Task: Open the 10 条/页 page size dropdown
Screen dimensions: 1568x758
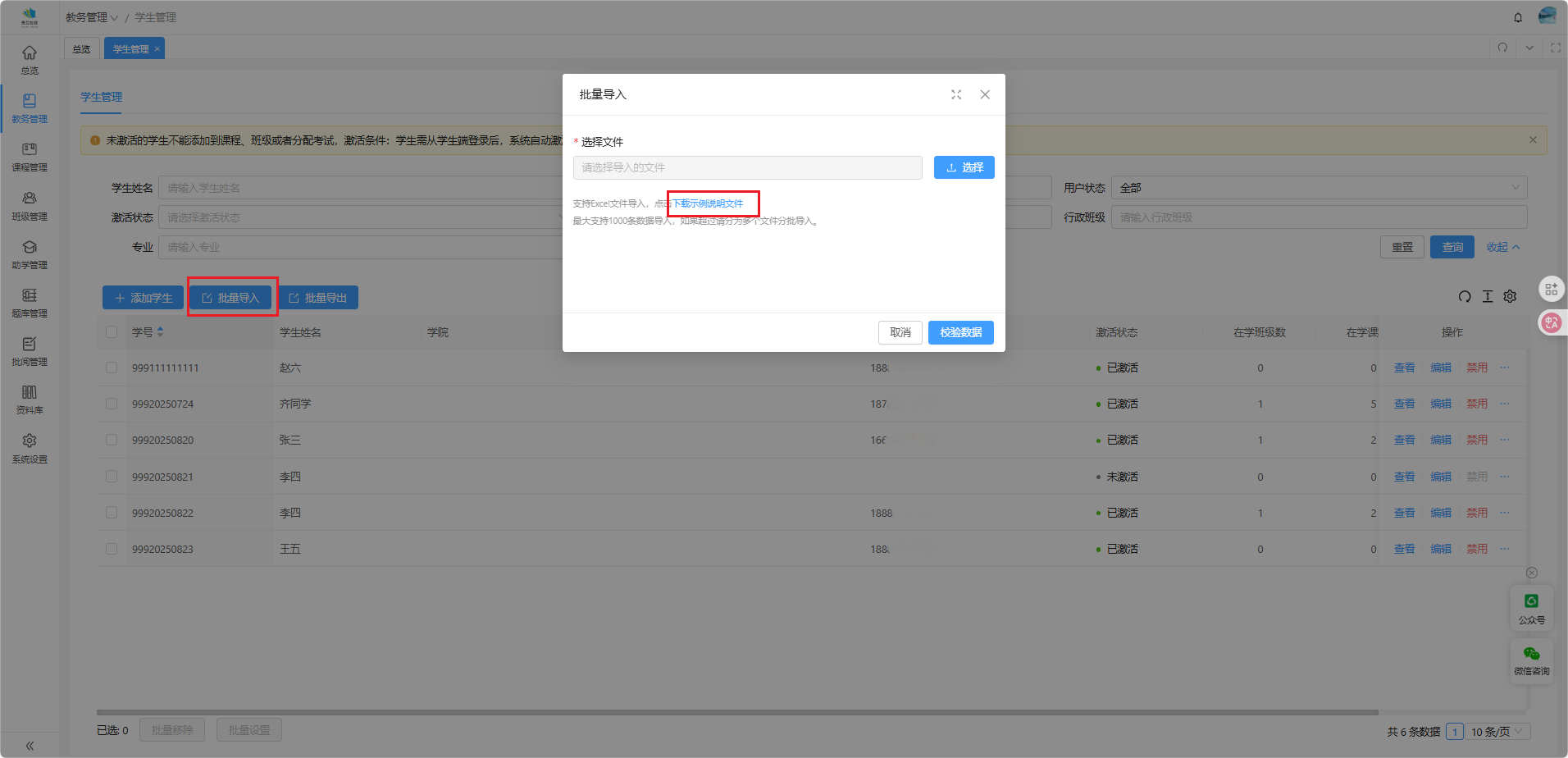Action: click(x=1497, y=732)
